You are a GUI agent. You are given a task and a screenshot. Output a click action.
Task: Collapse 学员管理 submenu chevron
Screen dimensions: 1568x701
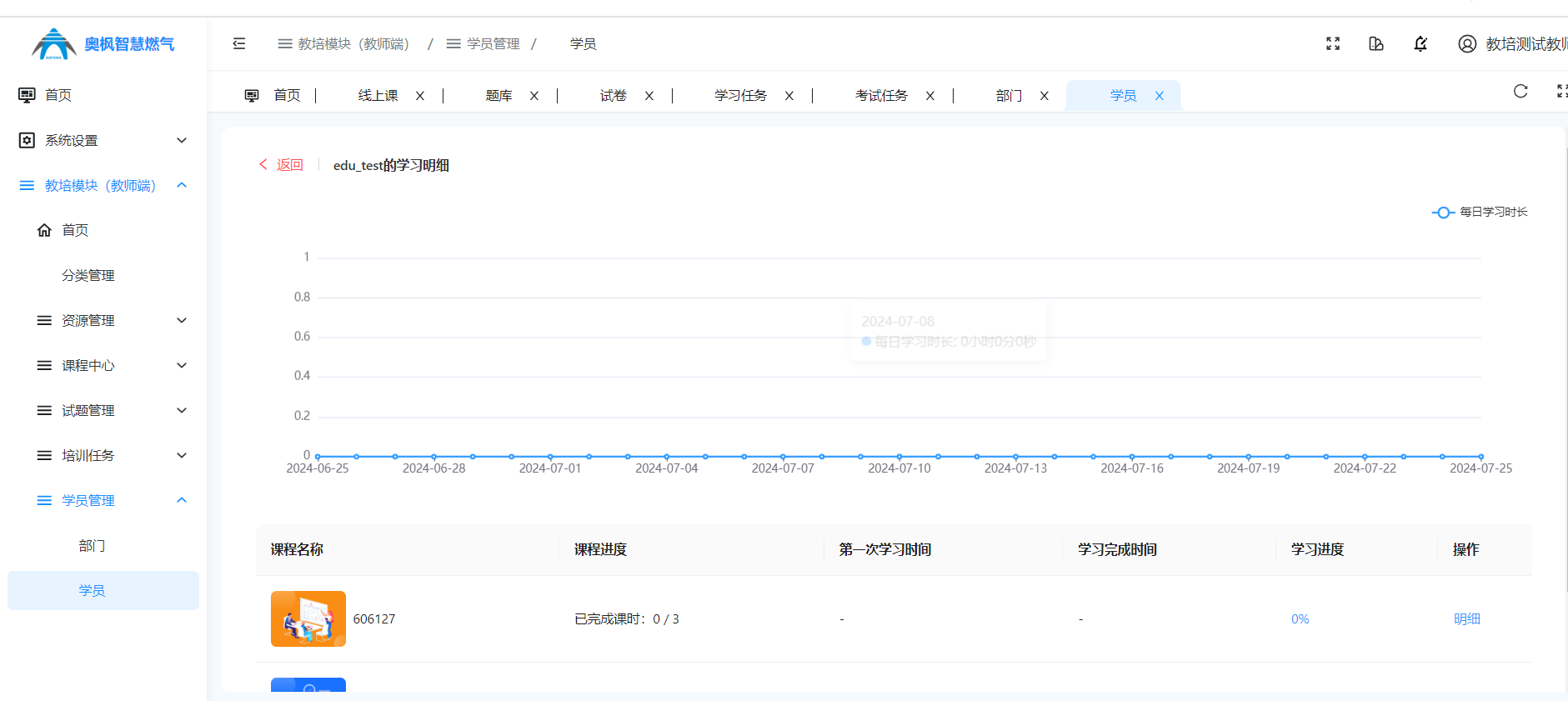pyautogui.click(x=182, y=500)
